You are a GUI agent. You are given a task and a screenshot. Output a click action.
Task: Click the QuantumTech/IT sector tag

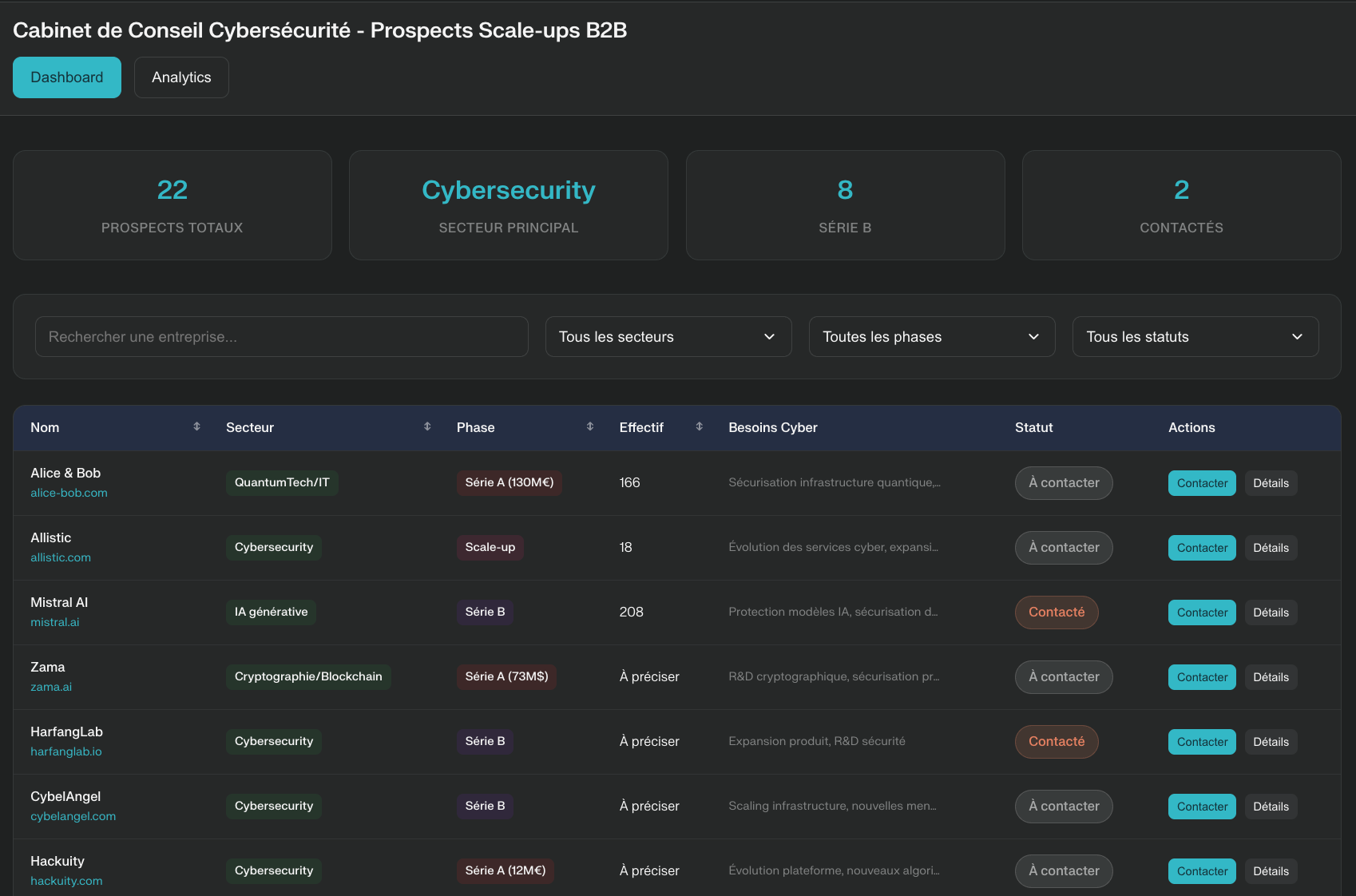point(282,483)
